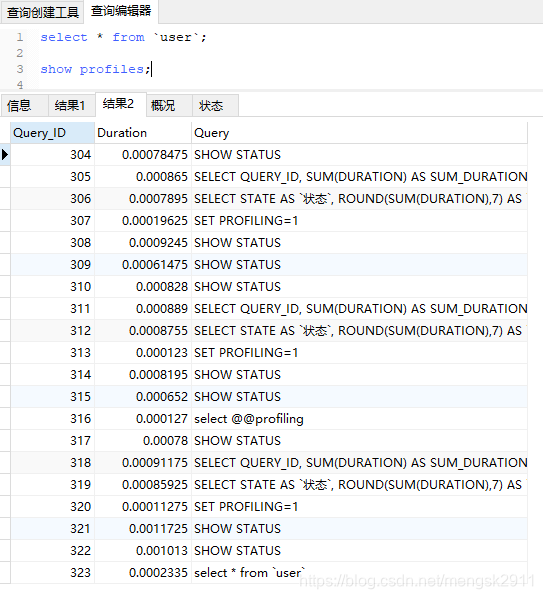
Task: Select Duration cell 0.00078475
Action: [x=143, y=155]
